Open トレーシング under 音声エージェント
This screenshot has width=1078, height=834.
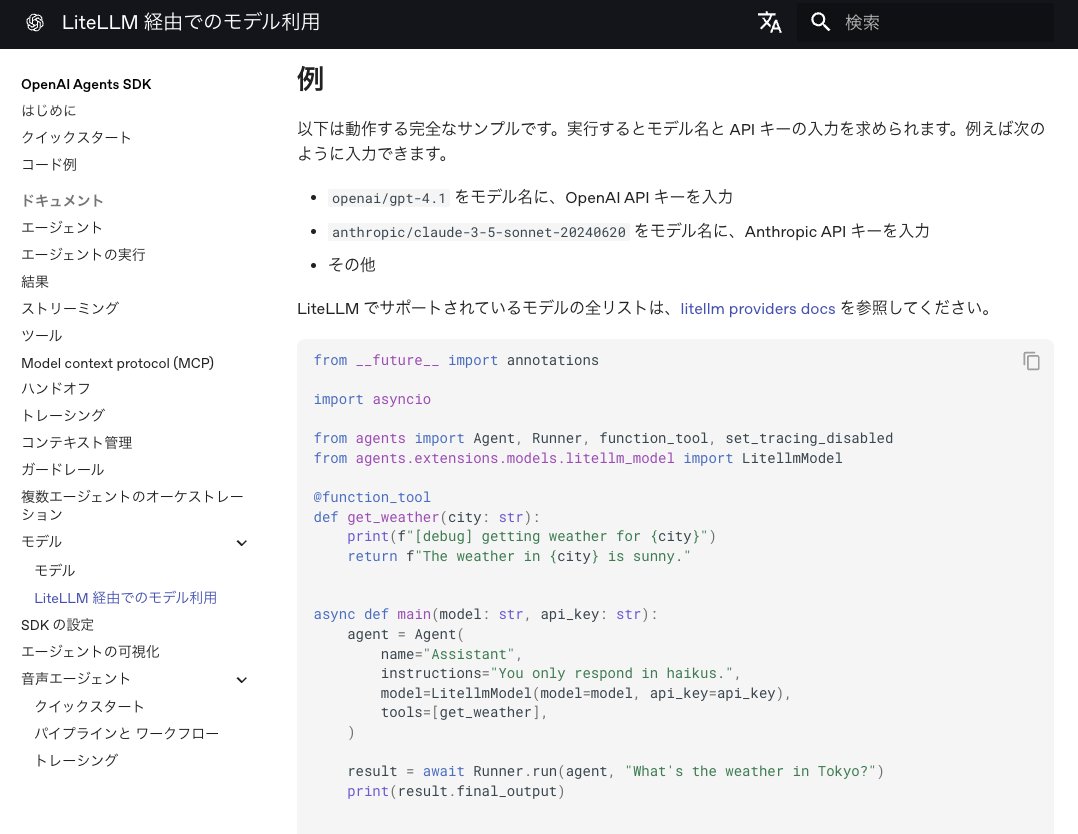pyautogui.click(x=76, y=760)
